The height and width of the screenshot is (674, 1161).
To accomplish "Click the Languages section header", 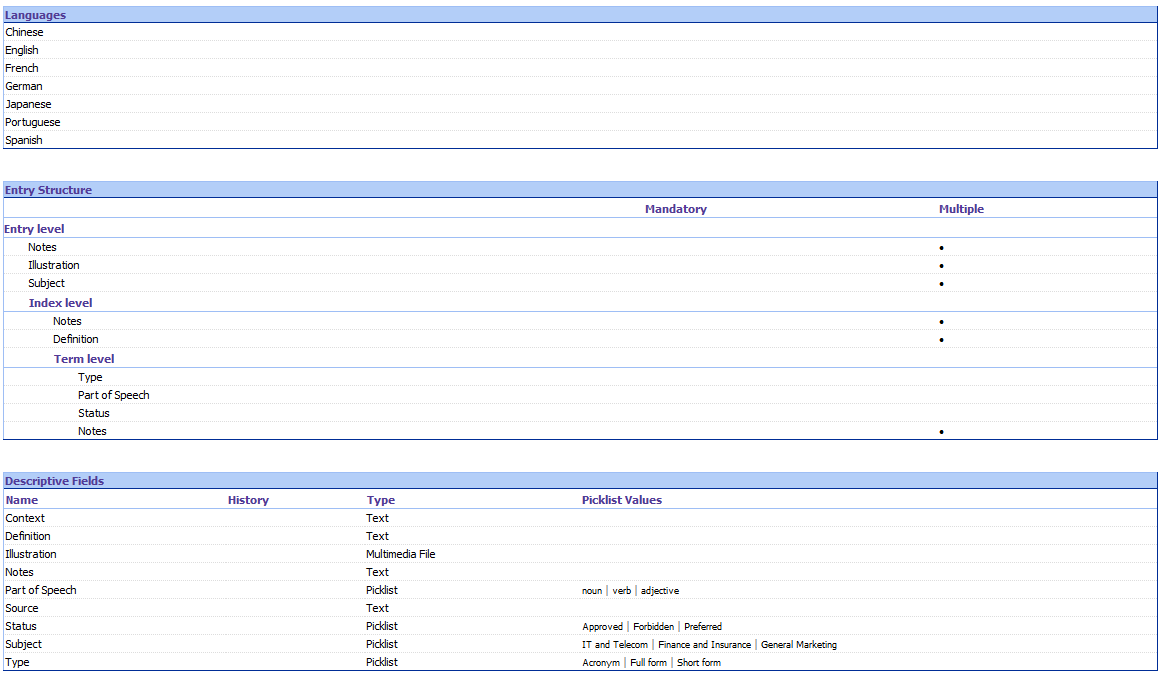I will (x=580, y=15).
